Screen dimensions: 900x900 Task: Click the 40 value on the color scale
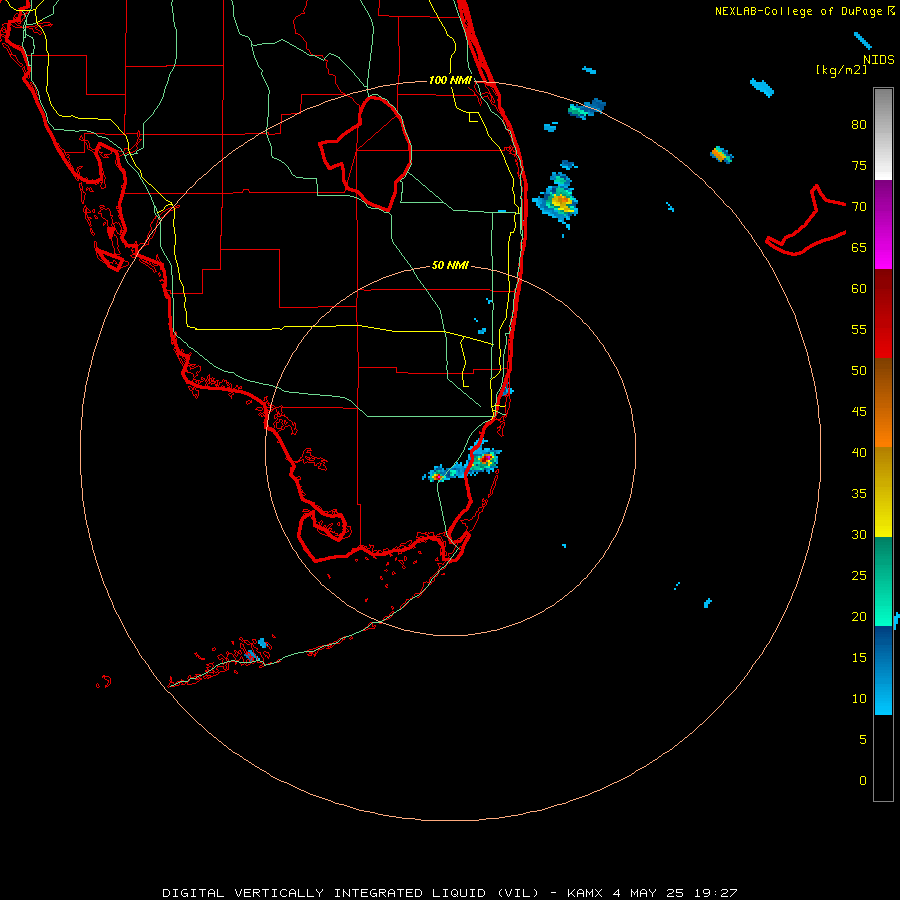click(x=859, y=452)
